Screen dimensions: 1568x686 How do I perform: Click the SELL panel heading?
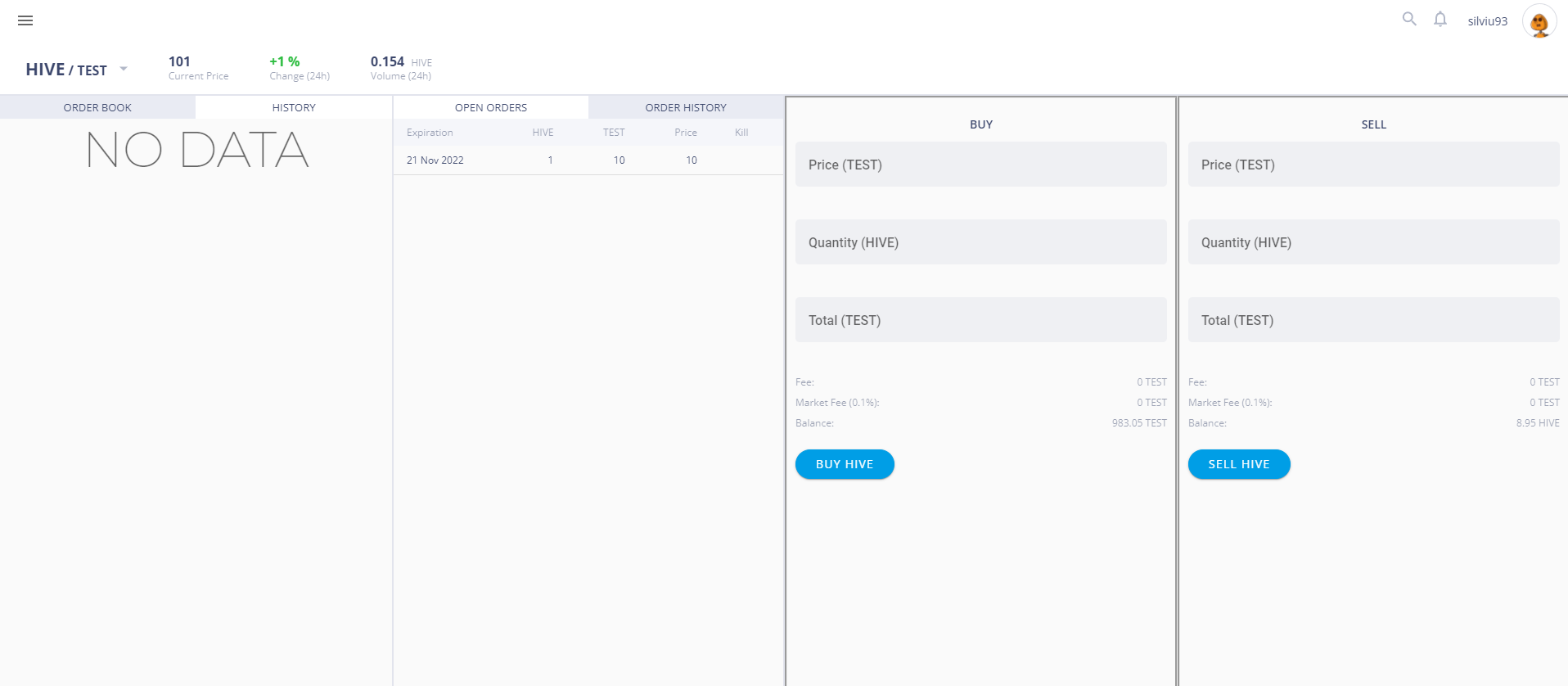pyautogui.click(x=1374, y=124)
